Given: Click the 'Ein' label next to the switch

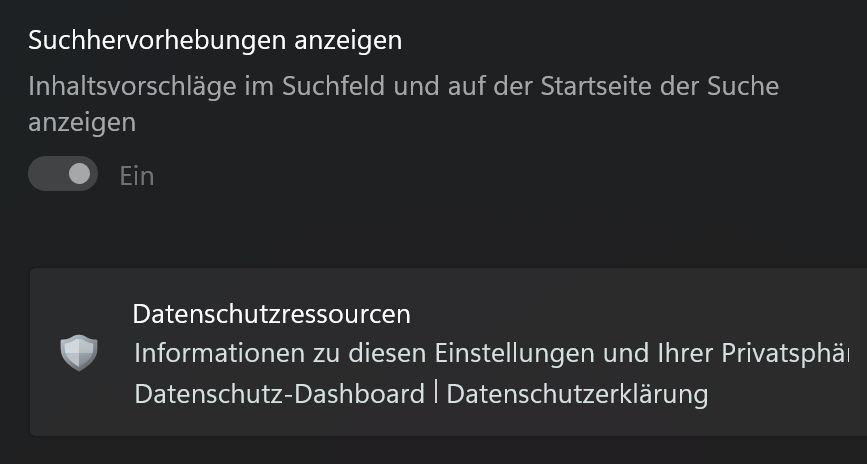Looking at the screenshot, I should (x=137, y=176).
